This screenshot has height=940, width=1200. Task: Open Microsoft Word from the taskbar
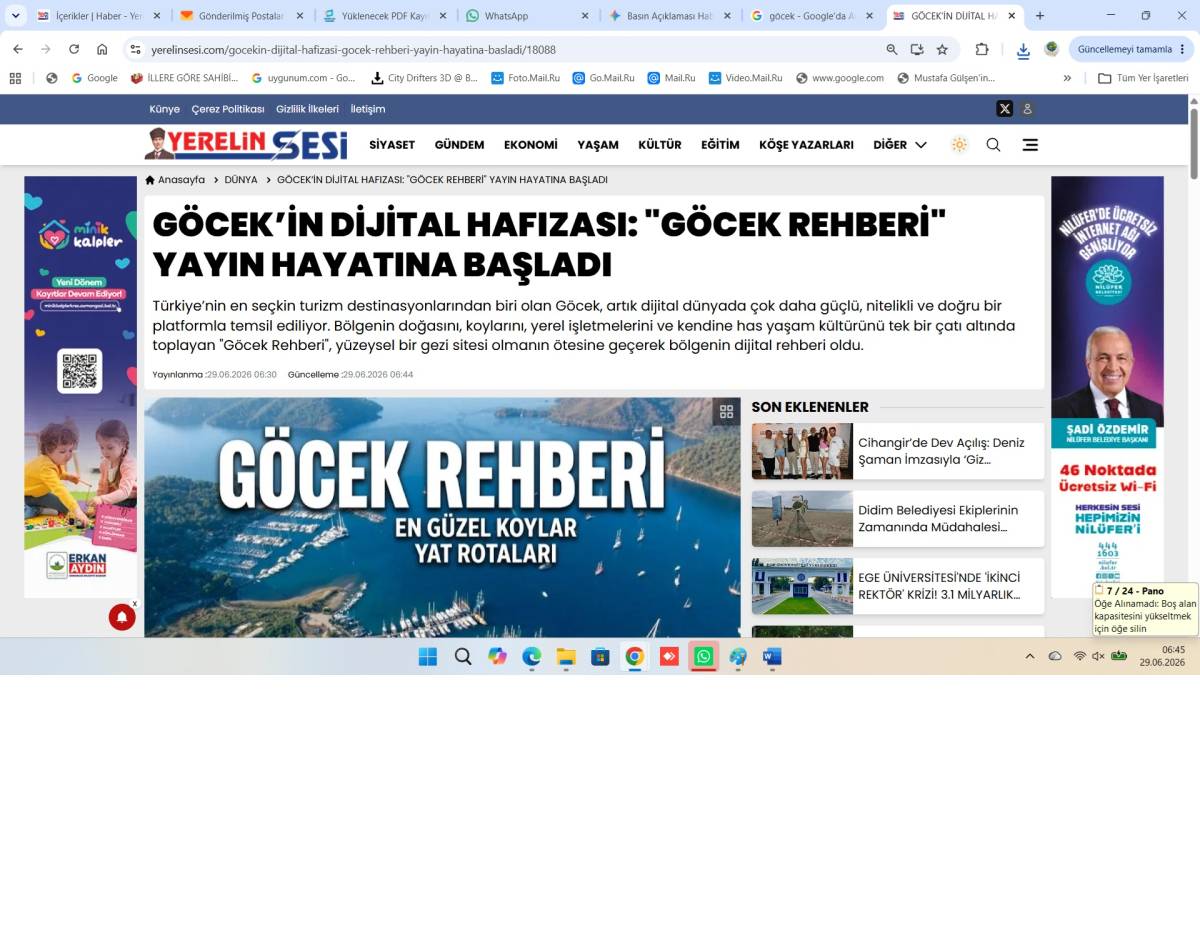pyautogui.click(x=772, y=656)
